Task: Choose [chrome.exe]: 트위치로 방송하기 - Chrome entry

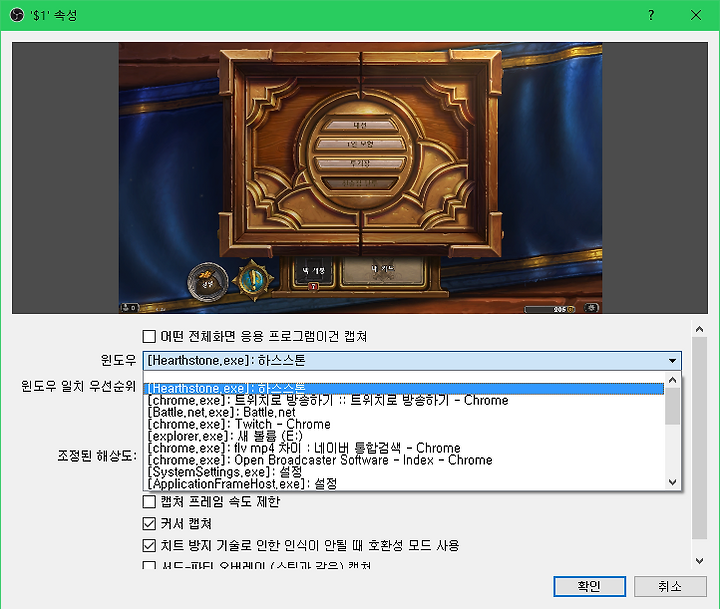Action: 404,400
